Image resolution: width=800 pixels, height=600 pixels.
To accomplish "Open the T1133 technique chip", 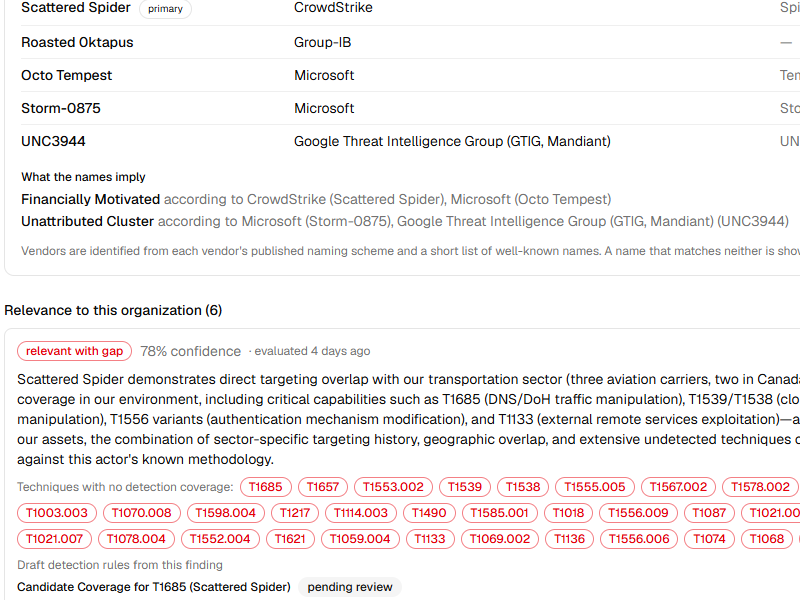I will tap(430, 539).
